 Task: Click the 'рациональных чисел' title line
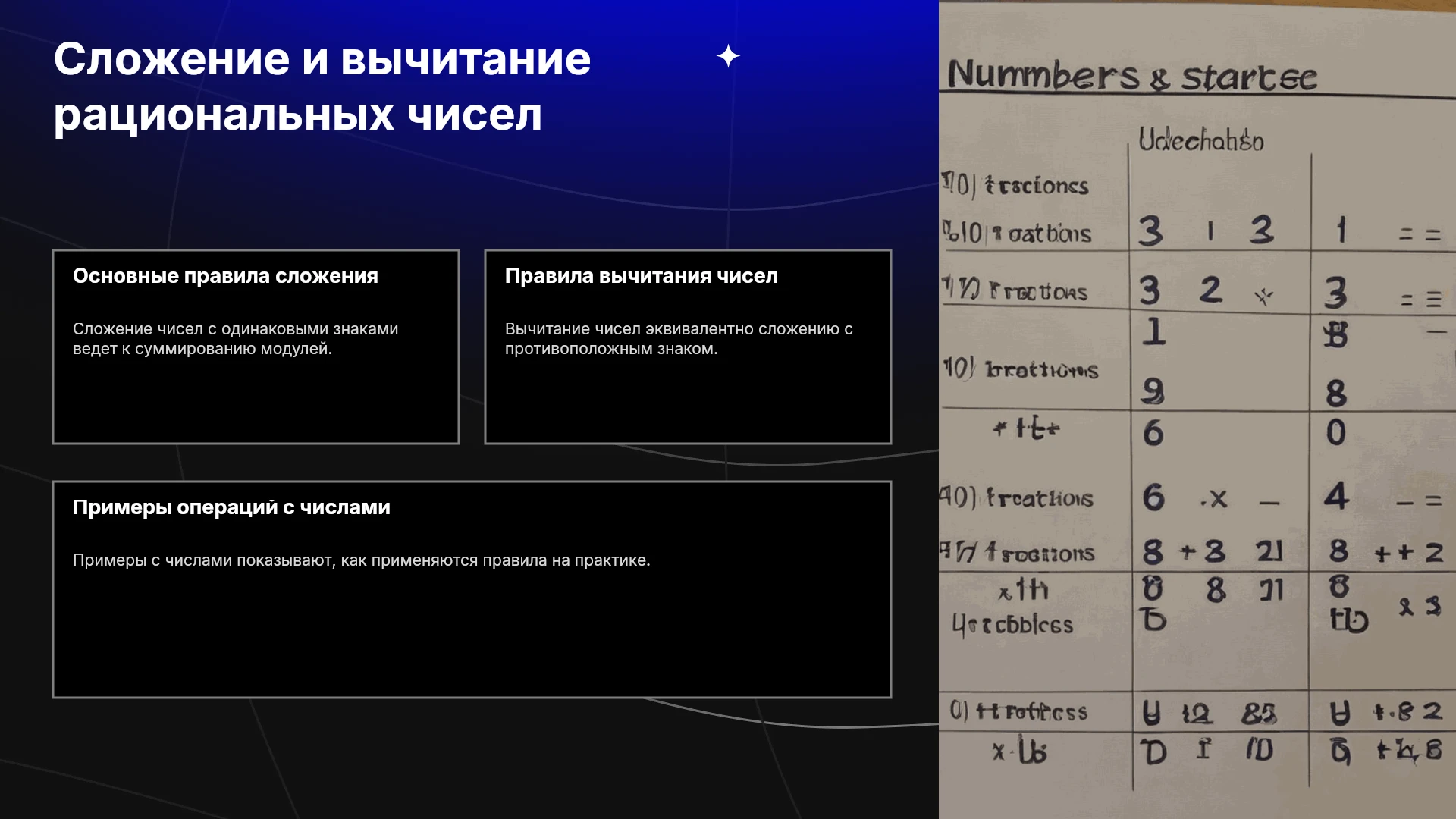298,115
